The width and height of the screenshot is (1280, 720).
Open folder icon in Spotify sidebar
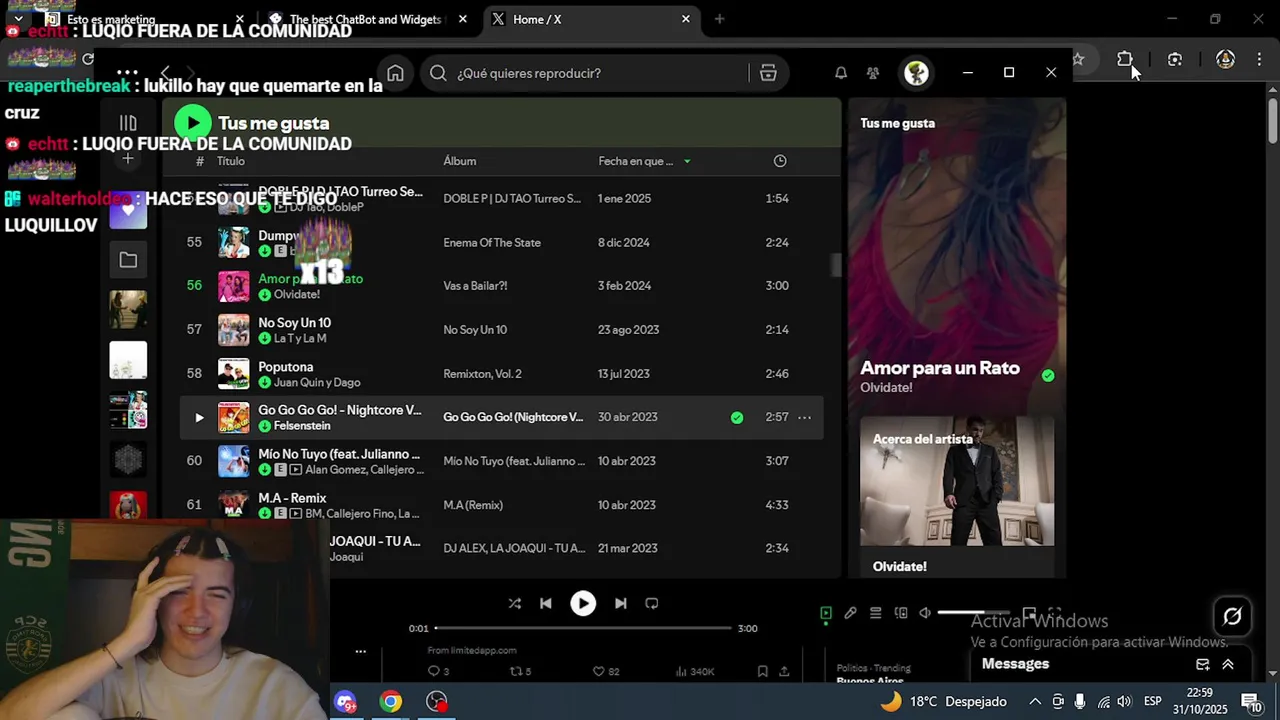128,260
